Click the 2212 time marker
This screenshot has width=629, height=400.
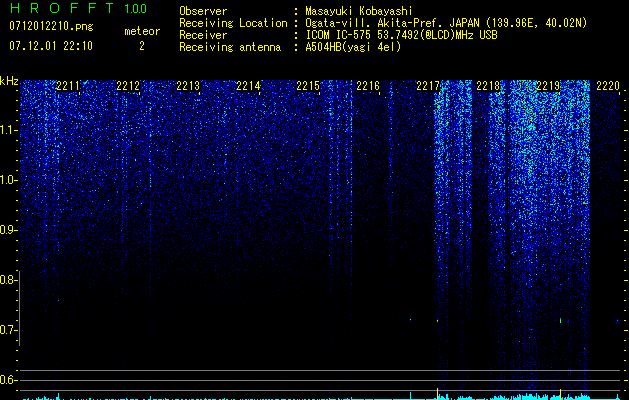(128, 86)
